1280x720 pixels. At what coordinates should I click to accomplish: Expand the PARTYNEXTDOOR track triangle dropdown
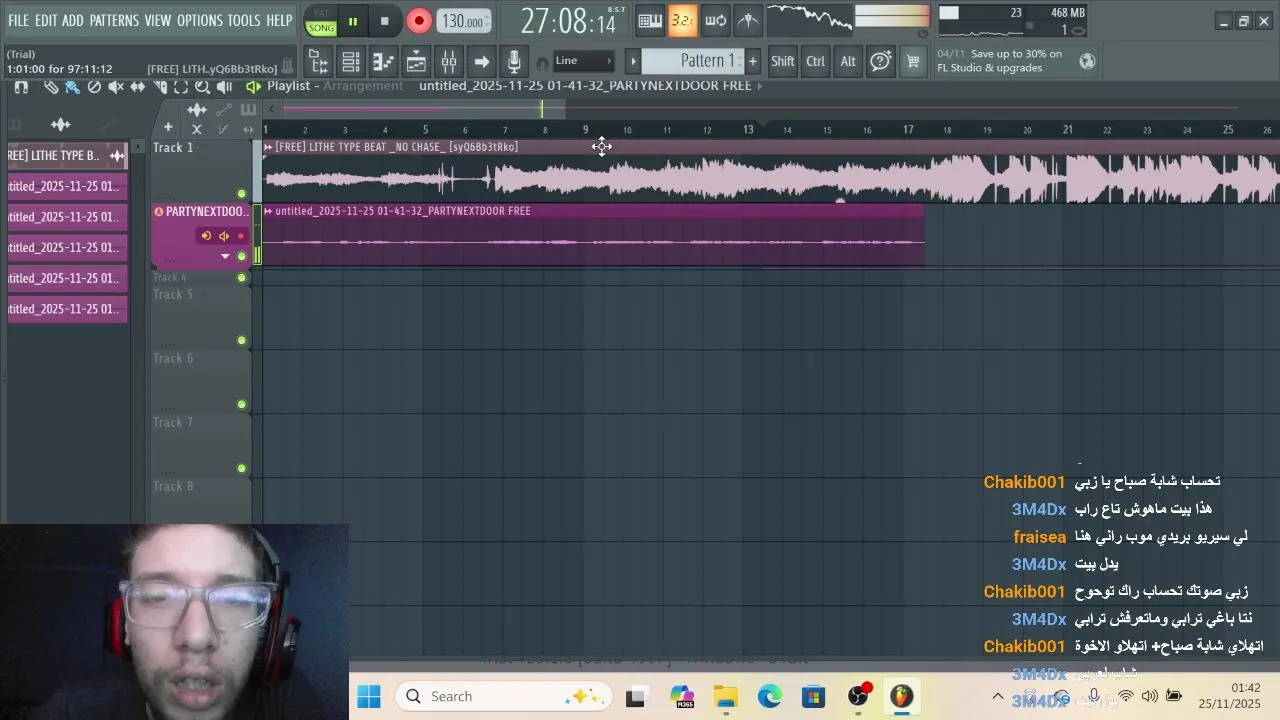(225, 256)
